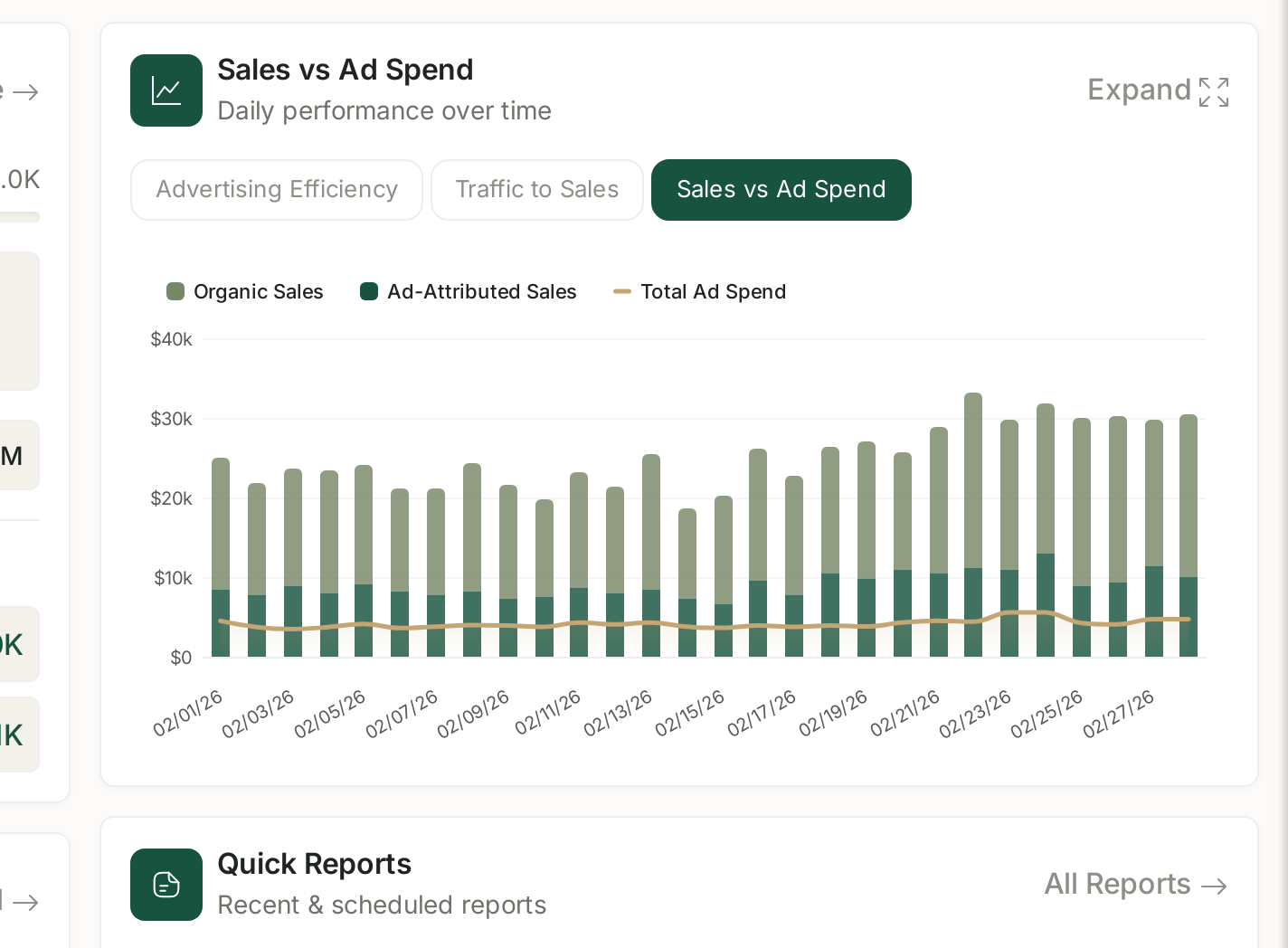
Task: Click the "02/13/26" x-axis date label
Action: [x=619, y=714]
